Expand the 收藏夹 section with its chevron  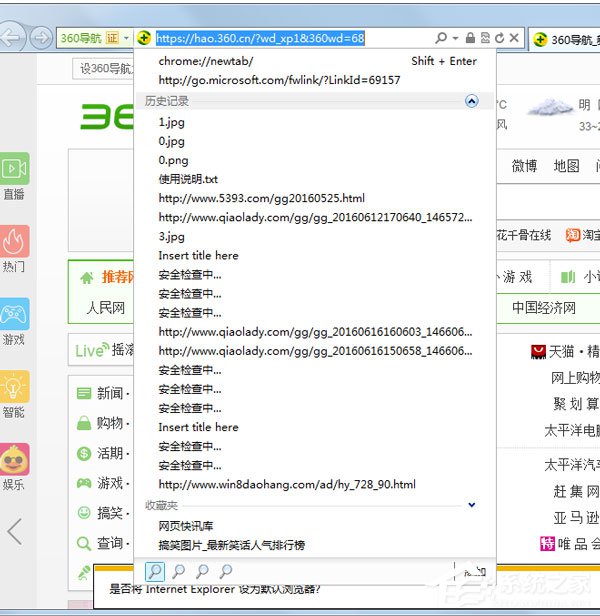[x=472, y=505]
